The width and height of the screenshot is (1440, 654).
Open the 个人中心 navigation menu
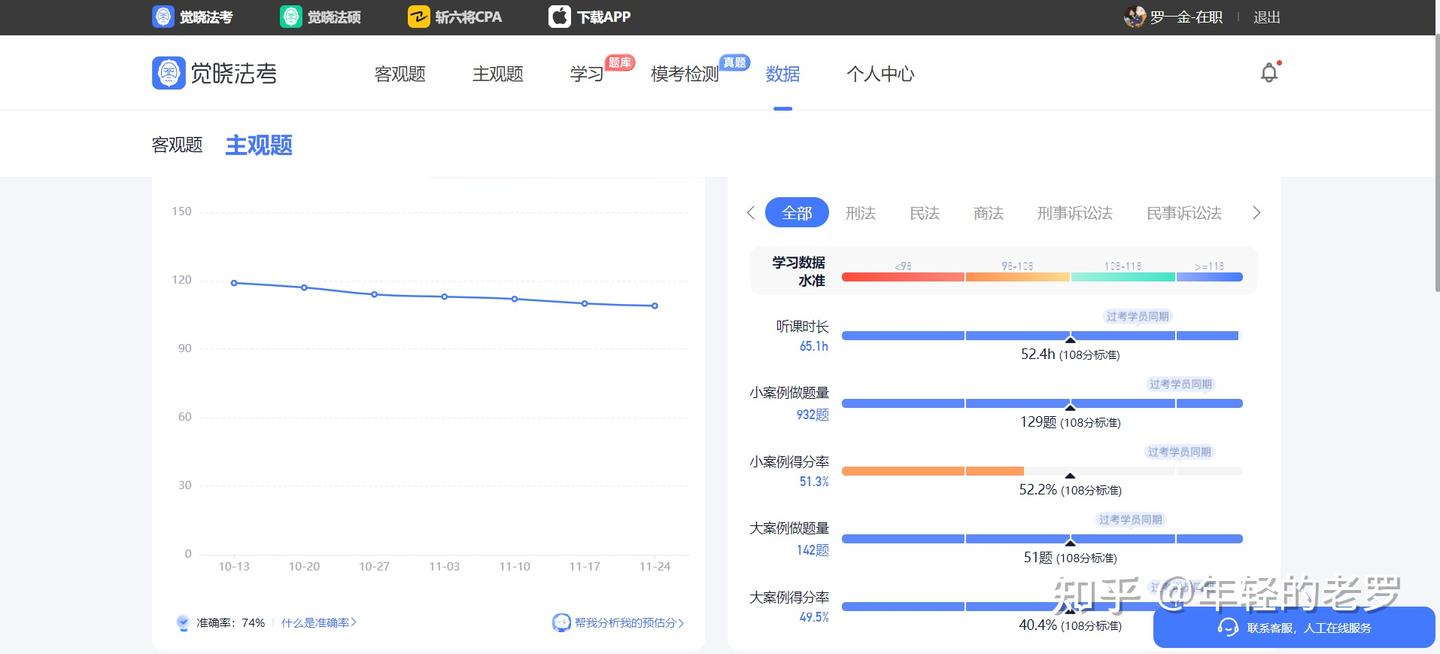[880, 74]
